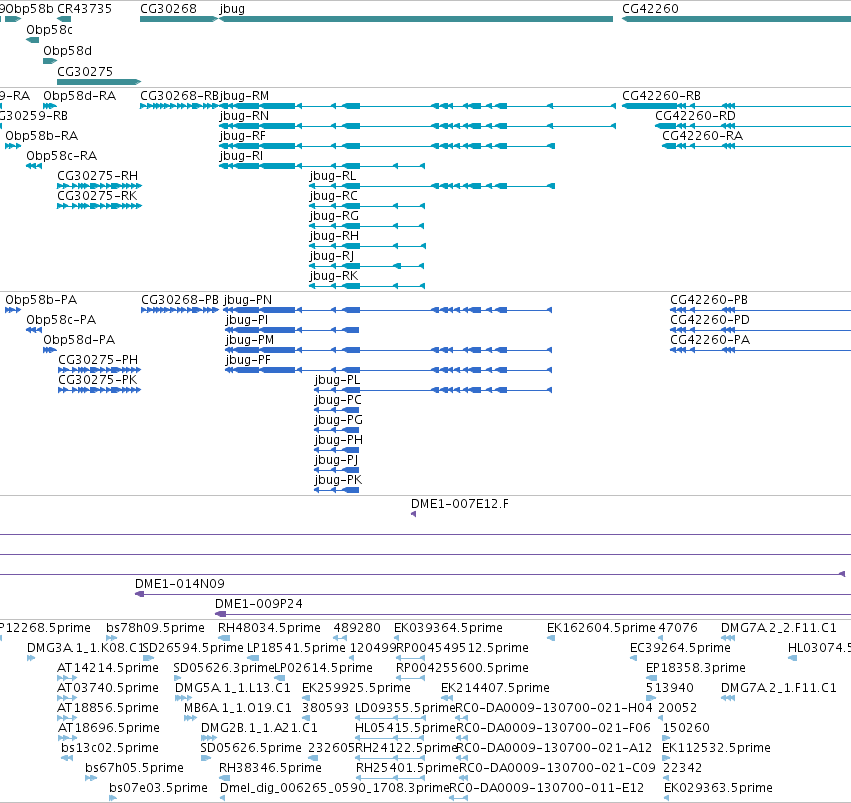
Task: Select protein jbug-PG
Action: [x=337, y=430]
